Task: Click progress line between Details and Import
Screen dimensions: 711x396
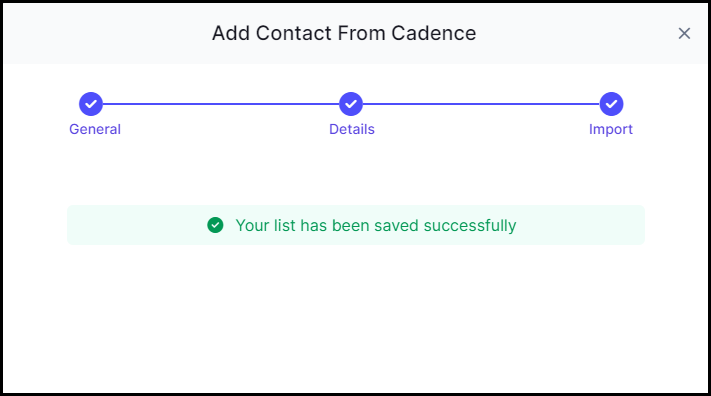Action: [x=481, y=104]
